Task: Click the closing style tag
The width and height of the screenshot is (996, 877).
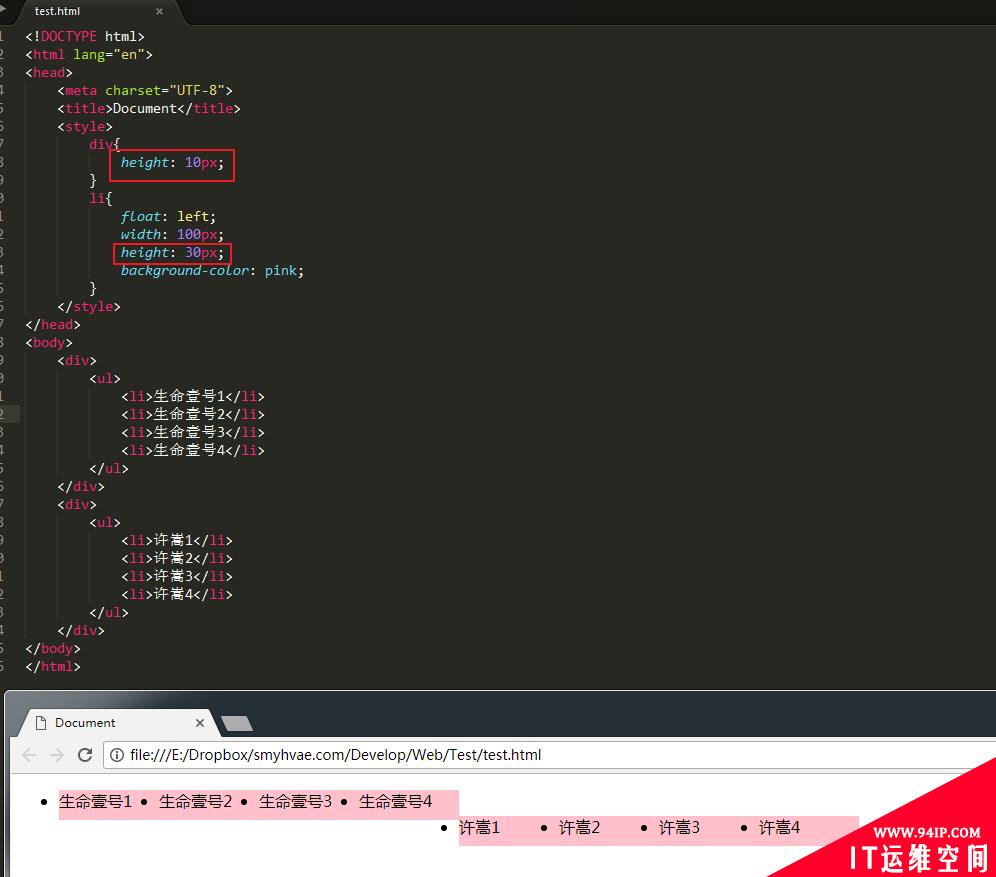Action: point(89,306)
